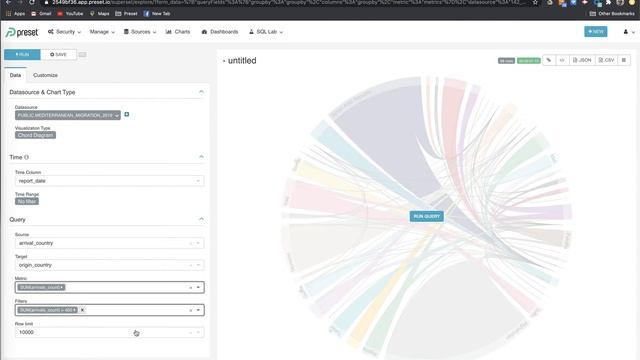Click the Preset logo

[22, 32]
